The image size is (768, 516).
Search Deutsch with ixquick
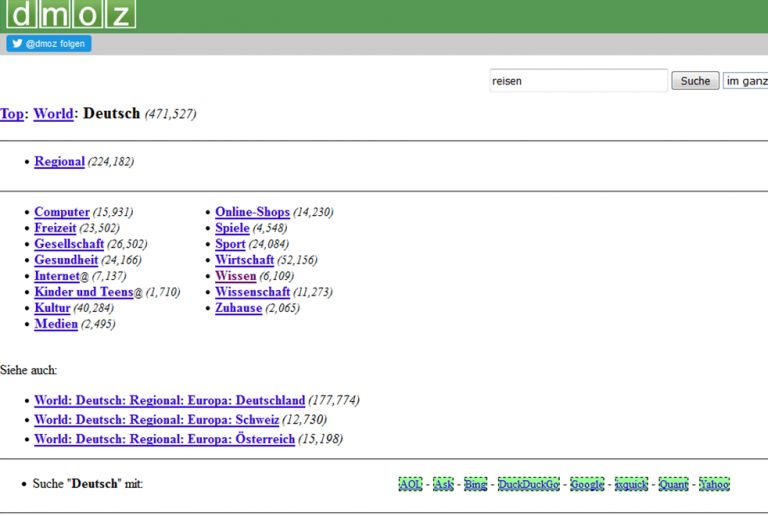631,484
